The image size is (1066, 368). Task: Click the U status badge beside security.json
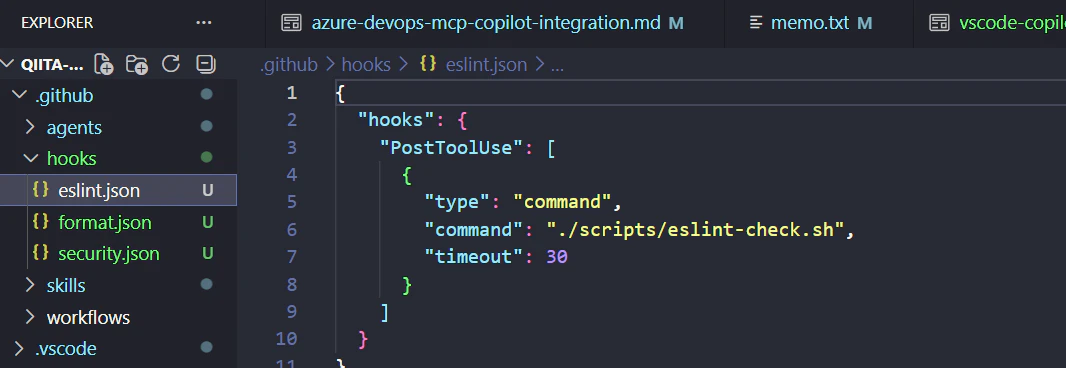click(x=207, y=254)
